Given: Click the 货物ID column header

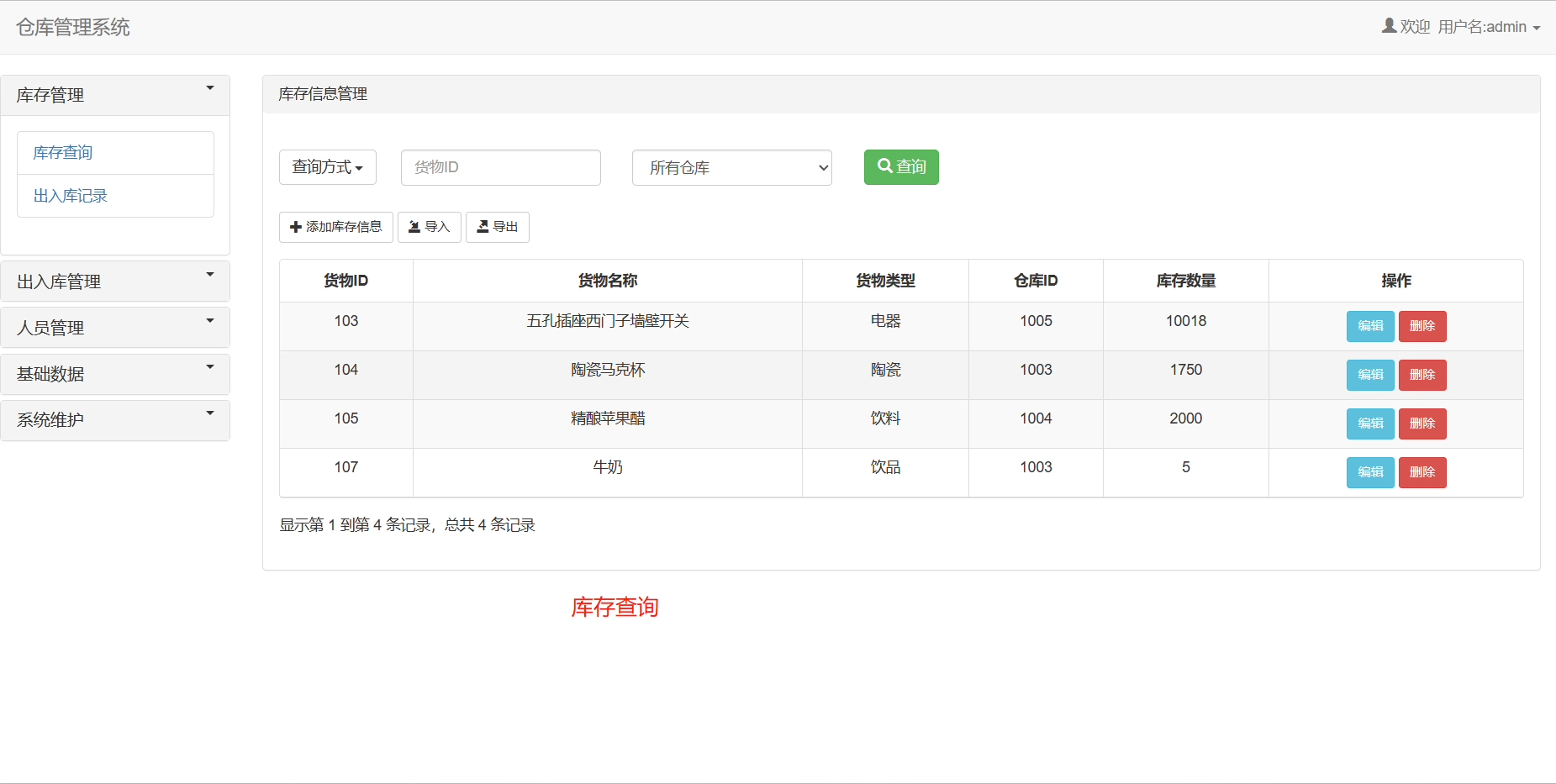Looking at the screenshot, I should click(346, 281).
